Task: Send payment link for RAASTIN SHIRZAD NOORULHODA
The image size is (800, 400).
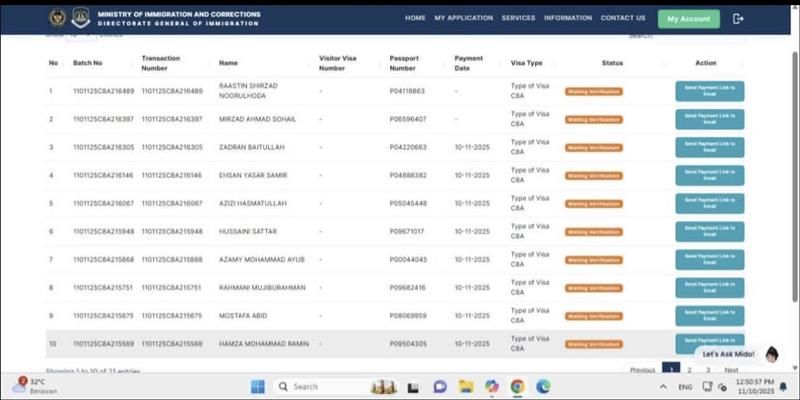Action: 709,91
